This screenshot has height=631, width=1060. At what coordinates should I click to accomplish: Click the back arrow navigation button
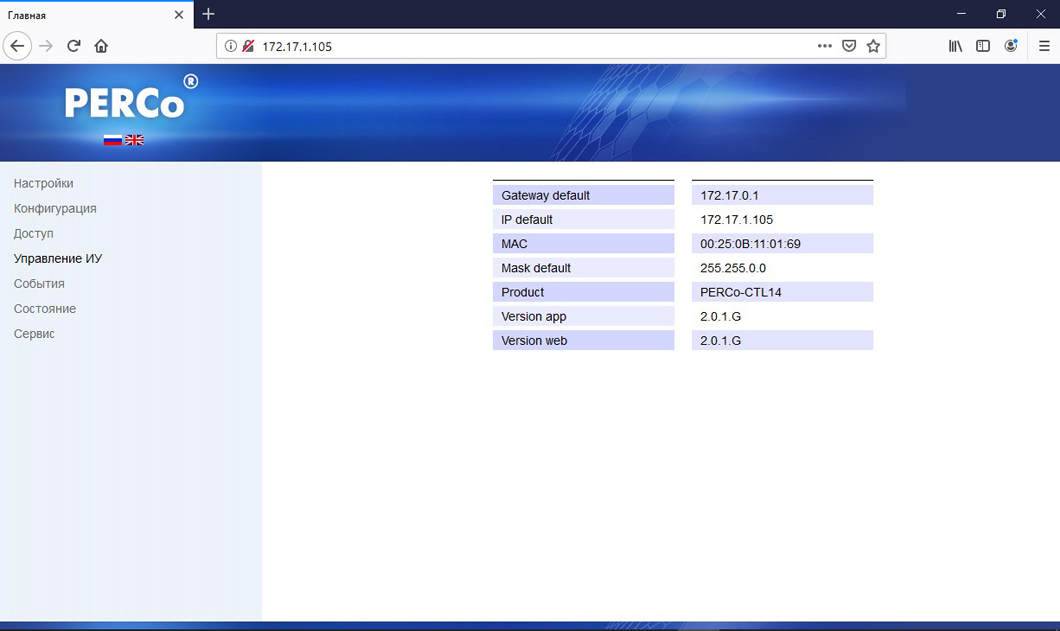(17, 46)
